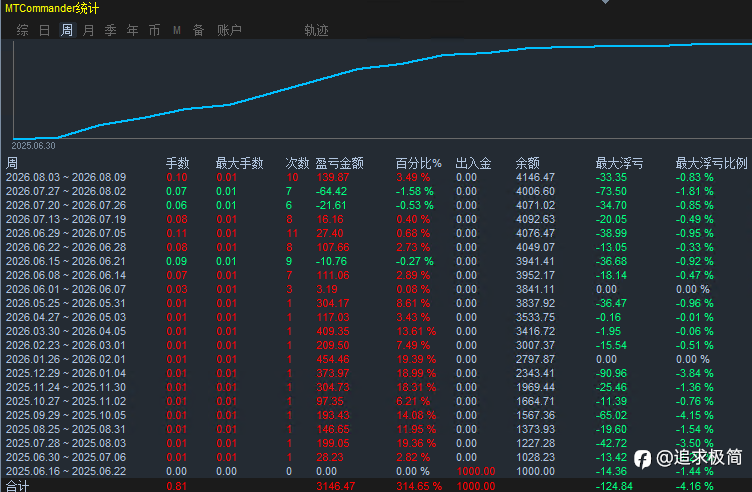This screenshot has width=752, height=492.
Task: Click the 次数 column header
Action: pos(297,163)
